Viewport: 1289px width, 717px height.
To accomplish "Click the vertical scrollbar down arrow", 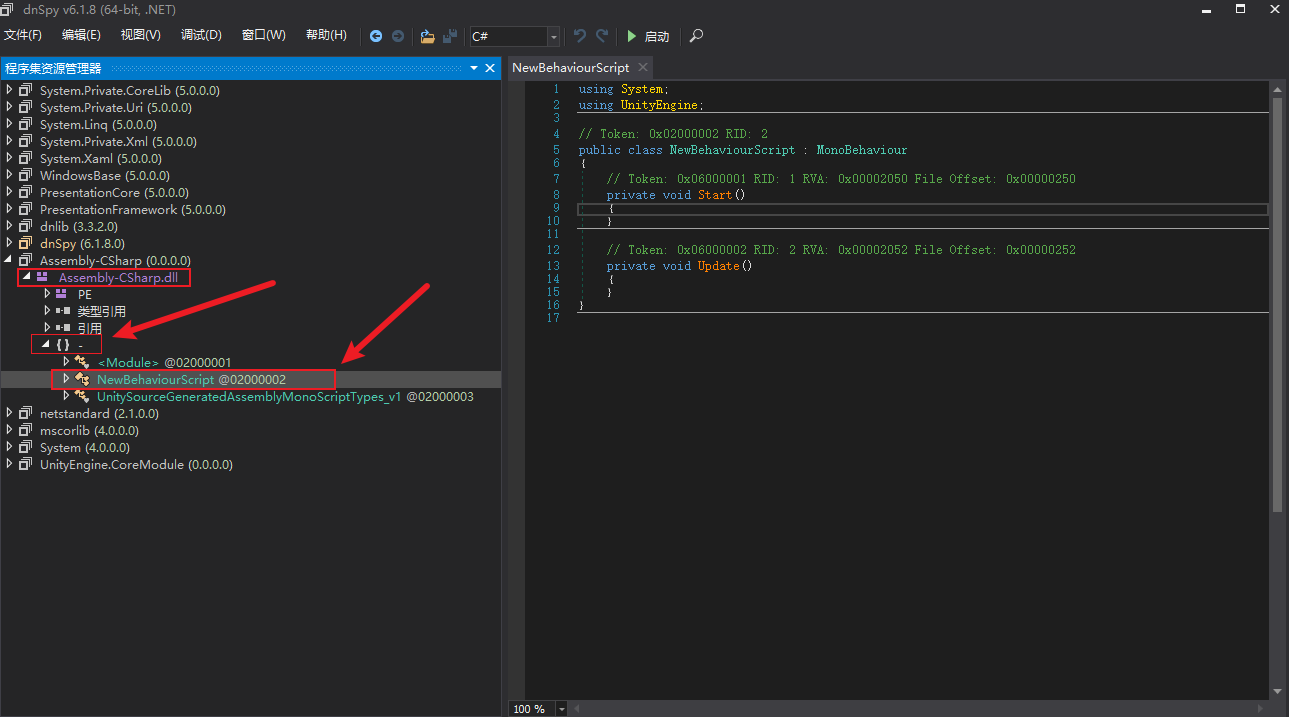I will point(1277,691).
